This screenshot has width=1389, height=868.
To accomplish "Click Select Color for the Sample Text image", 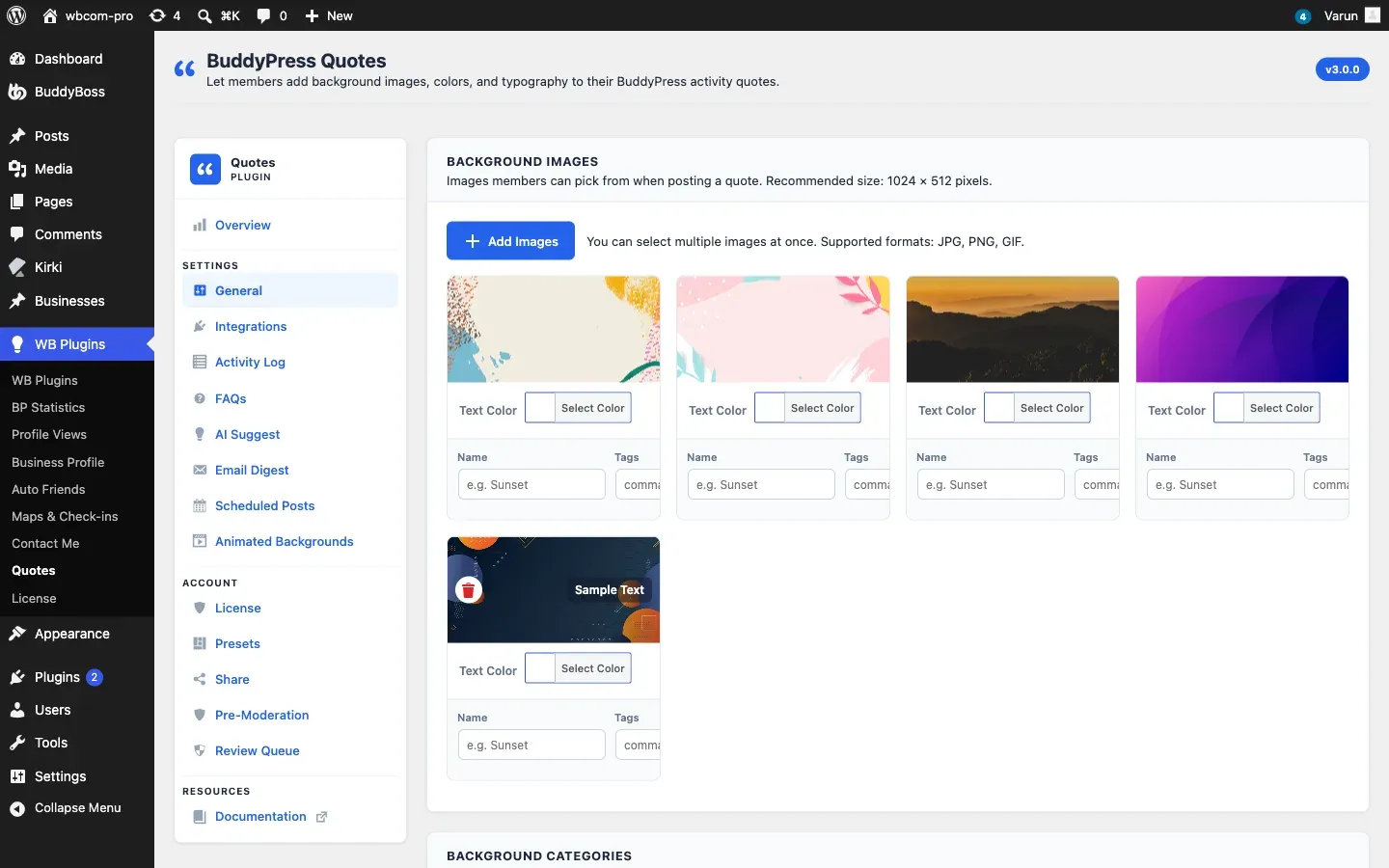I will click(x=592, y=668).
